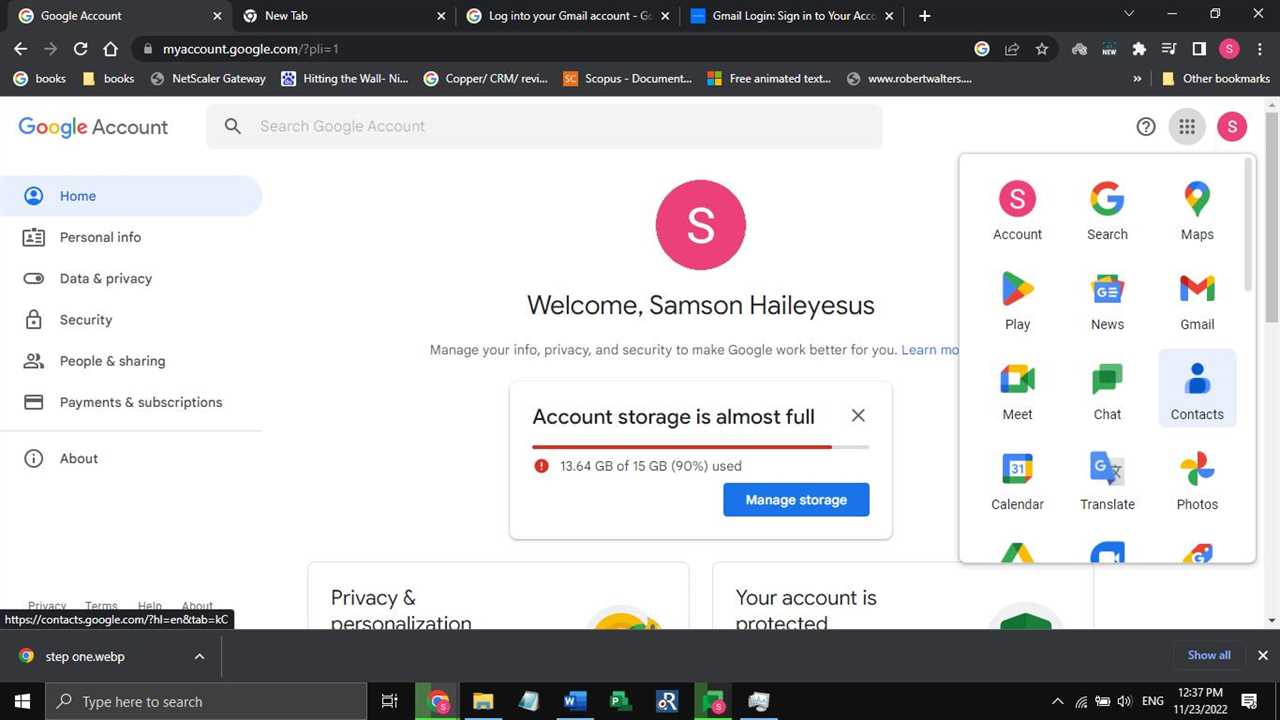Open Contacts from the apps panel
Viewport: 1280px width, 720px height.
1197,388
